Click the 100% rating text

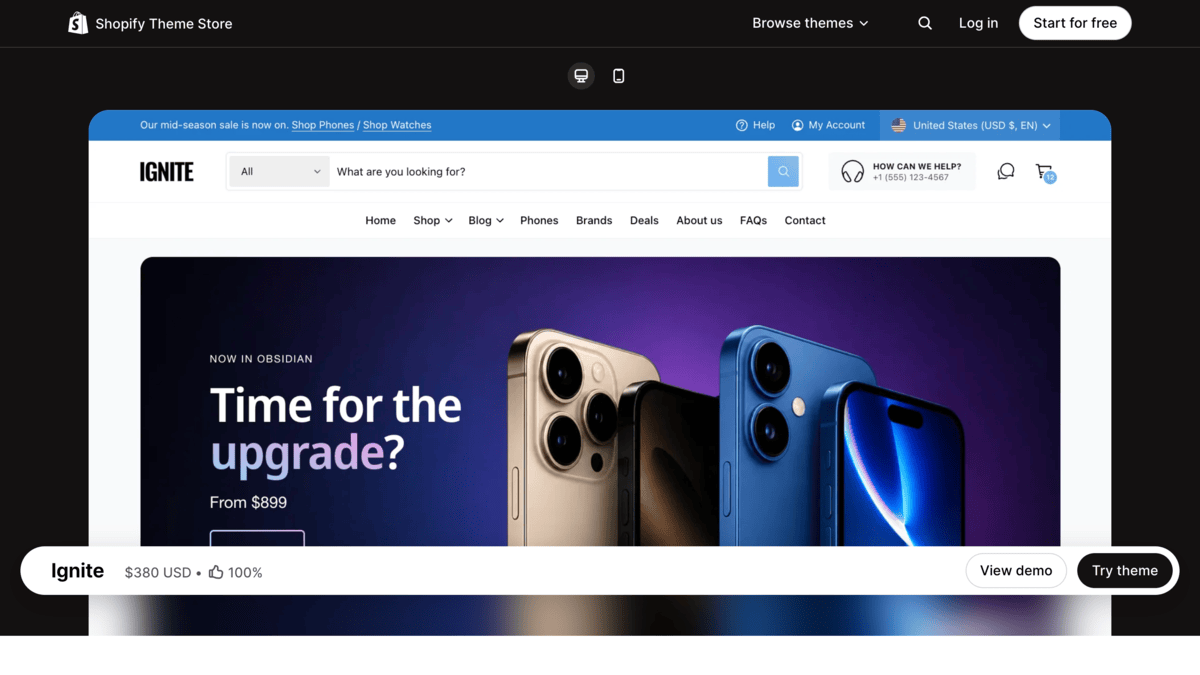pos(245,573)
